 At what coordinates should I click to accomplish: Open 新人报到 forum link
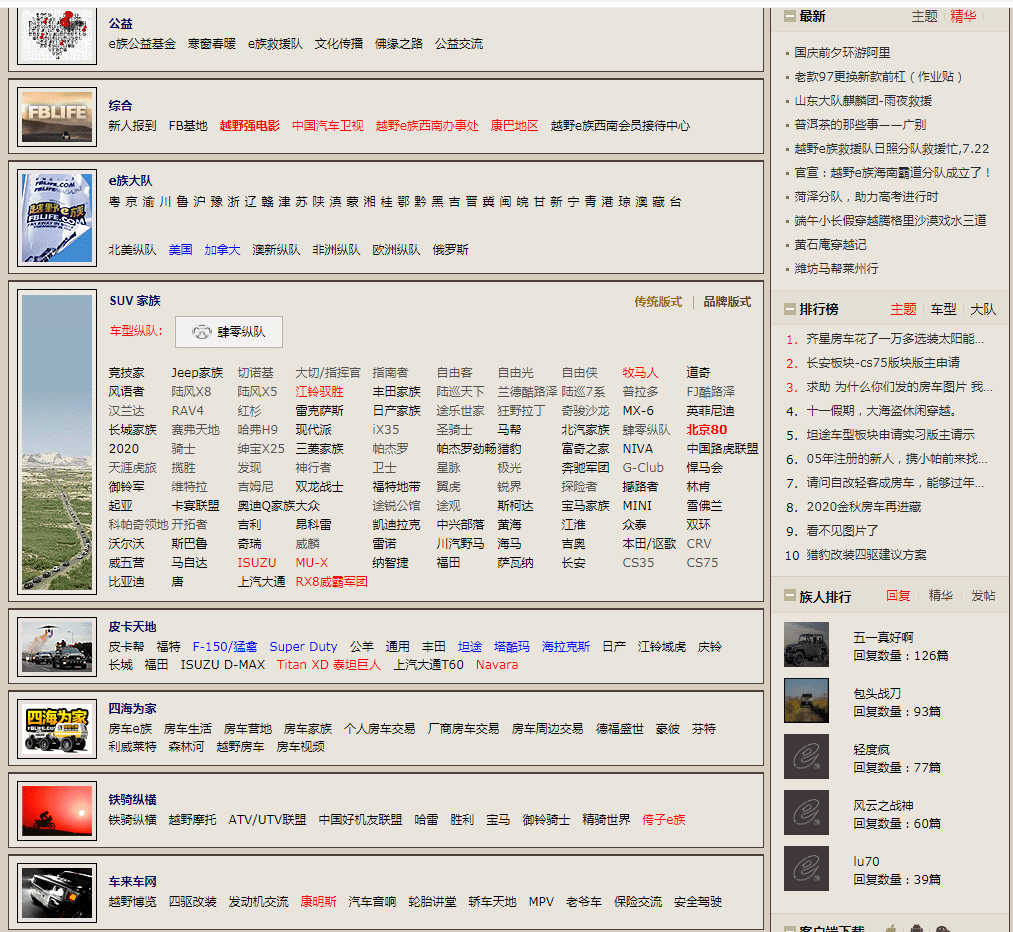[132, 126]
